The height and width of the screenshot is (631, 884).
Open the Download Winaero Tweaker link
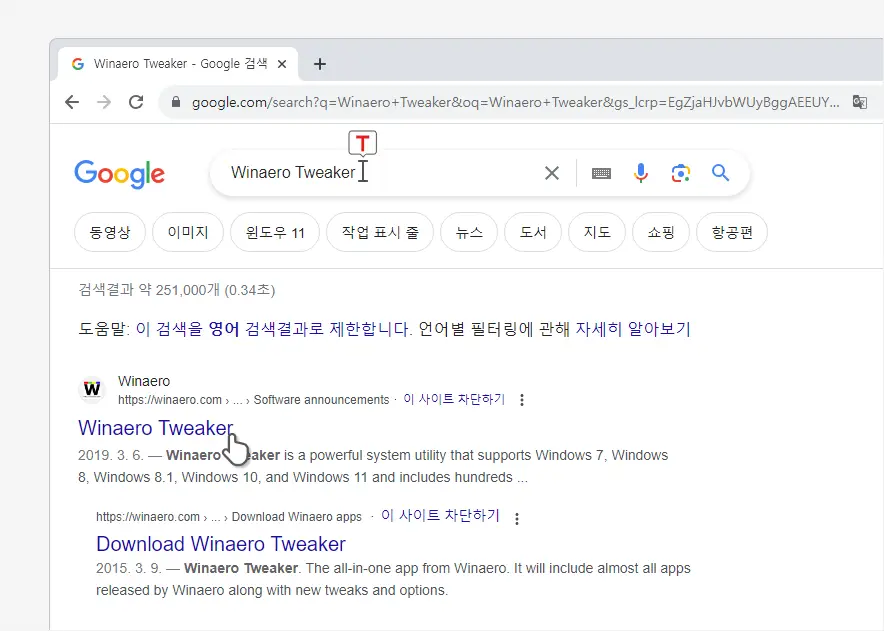220,544
